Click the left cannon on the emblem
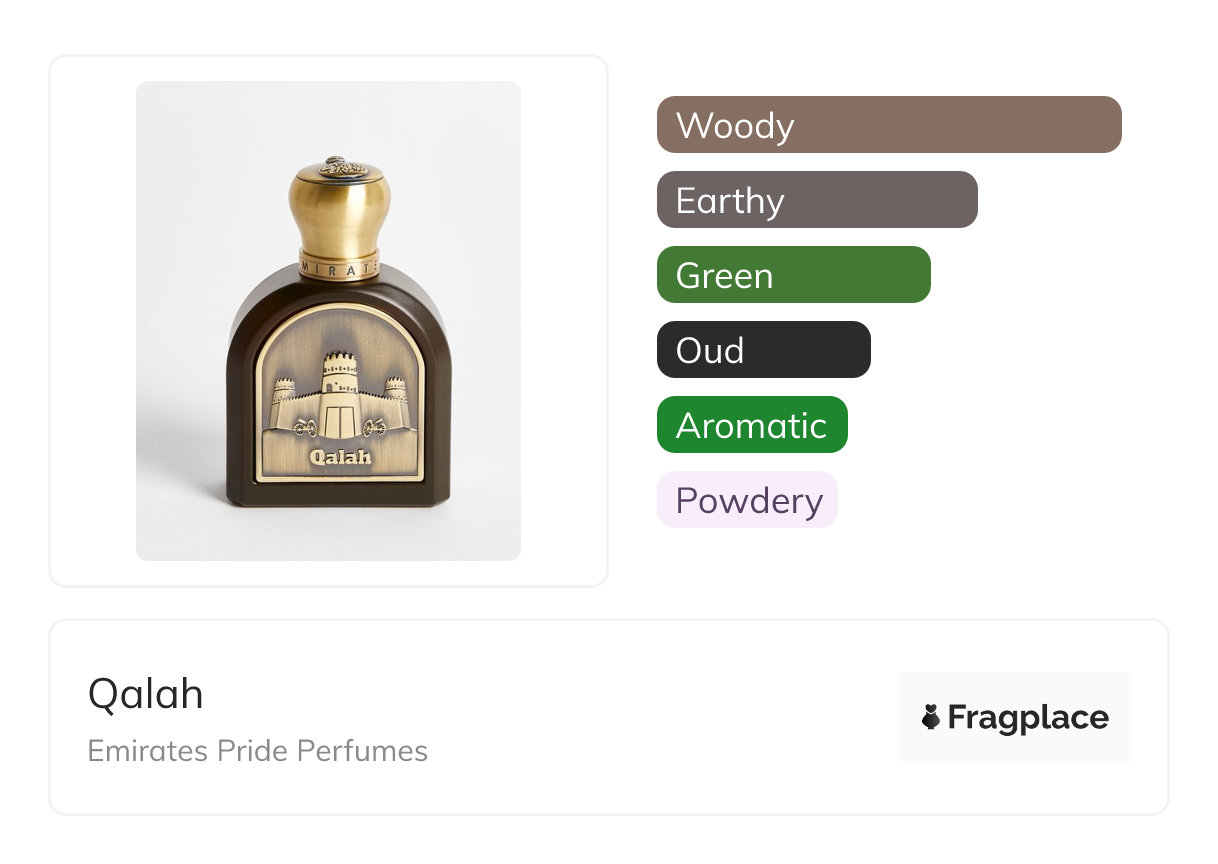 click(304, 429)
